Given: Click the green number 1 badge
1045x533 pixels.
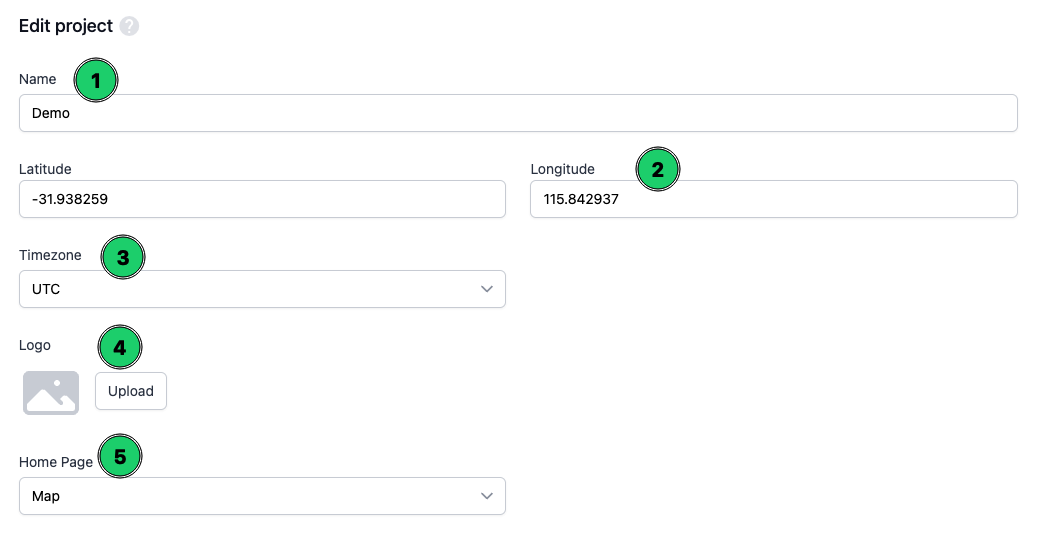Looking at the screenshot, I should [96, 81].
